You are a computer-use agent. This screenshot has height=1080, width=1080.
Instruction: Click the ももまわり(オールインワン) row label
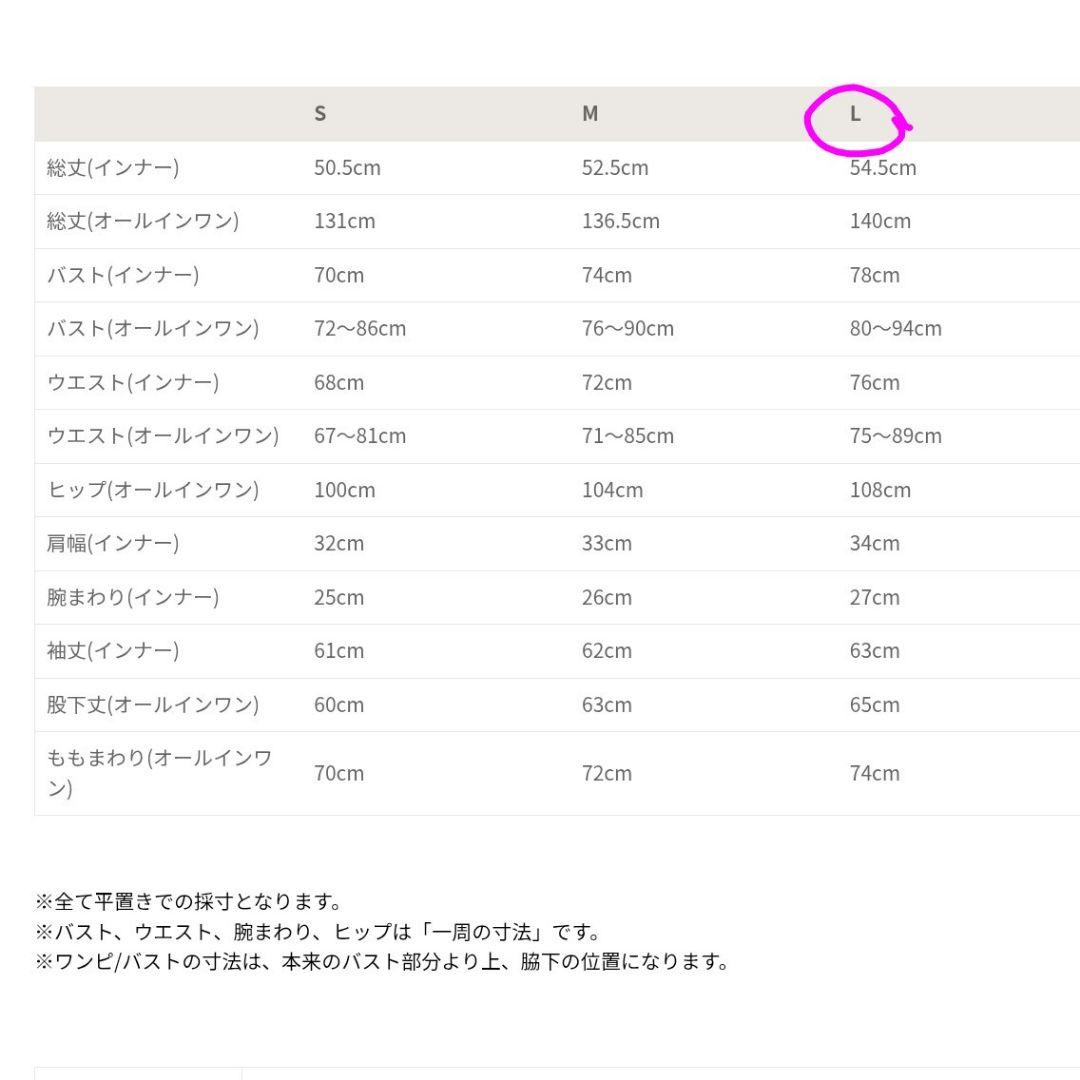coord(160,773)
